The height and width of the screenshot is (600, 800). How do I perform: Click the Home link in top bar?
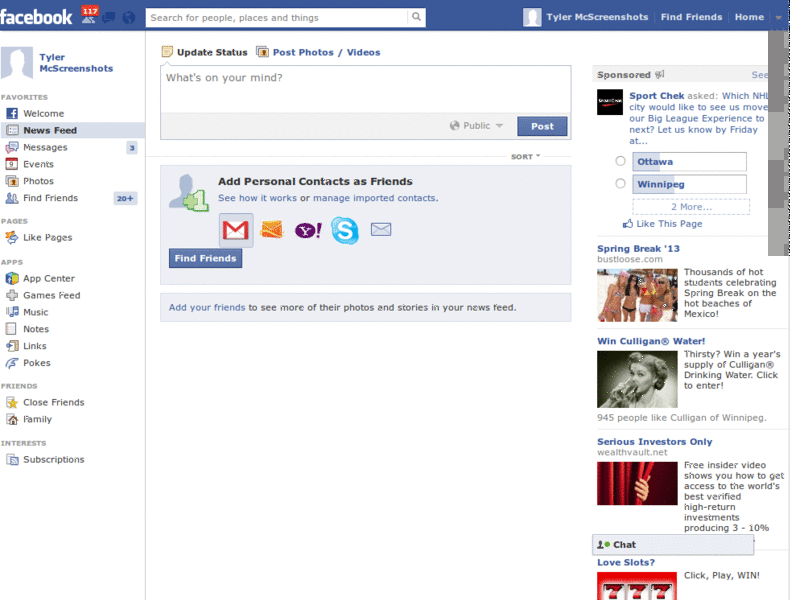pos(749,17)
